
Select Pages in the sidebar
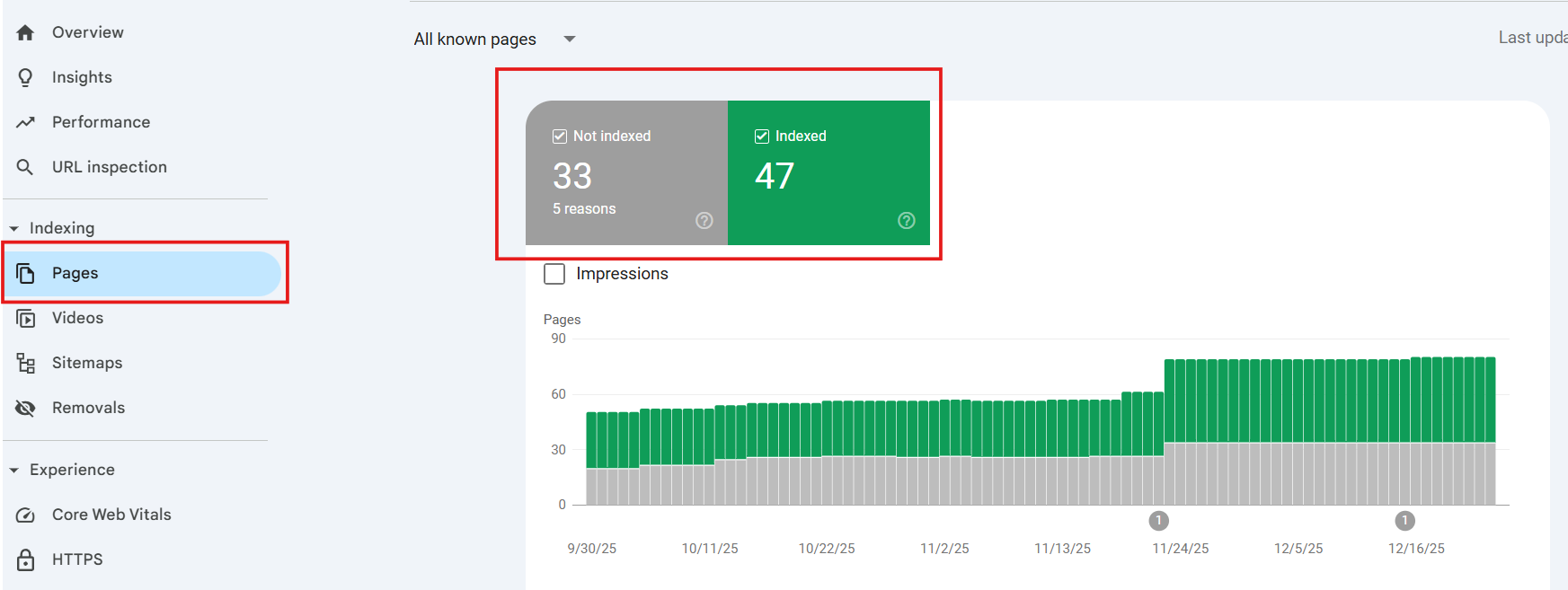[x=75, y=273]
